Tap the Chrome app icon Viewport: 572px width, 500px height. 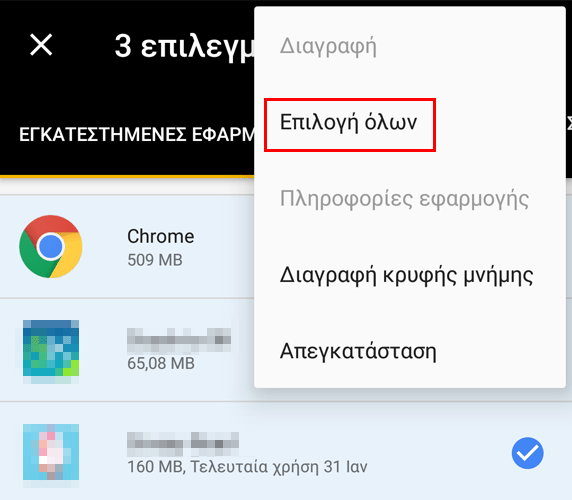coord(51,247)
